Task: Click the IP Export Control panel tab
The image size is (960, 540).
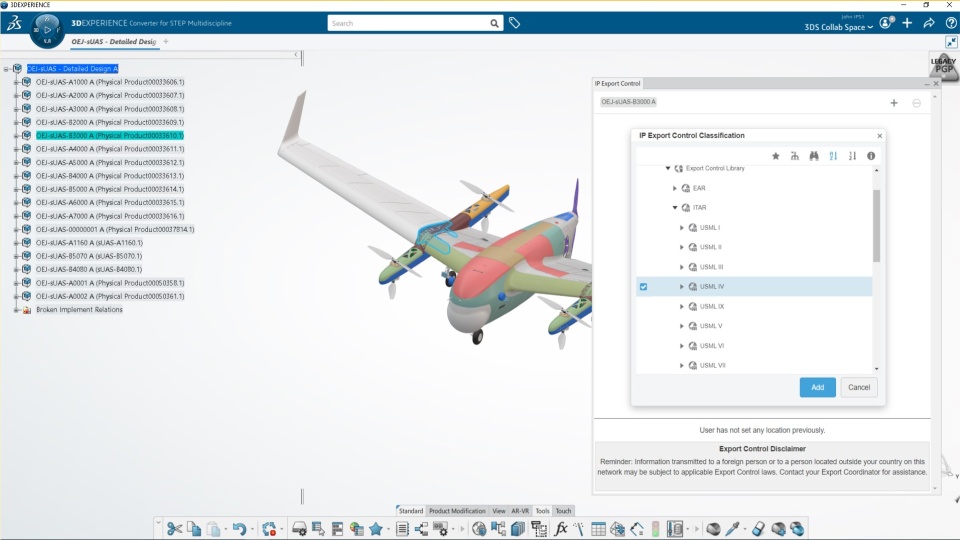Action: [617, 83]
